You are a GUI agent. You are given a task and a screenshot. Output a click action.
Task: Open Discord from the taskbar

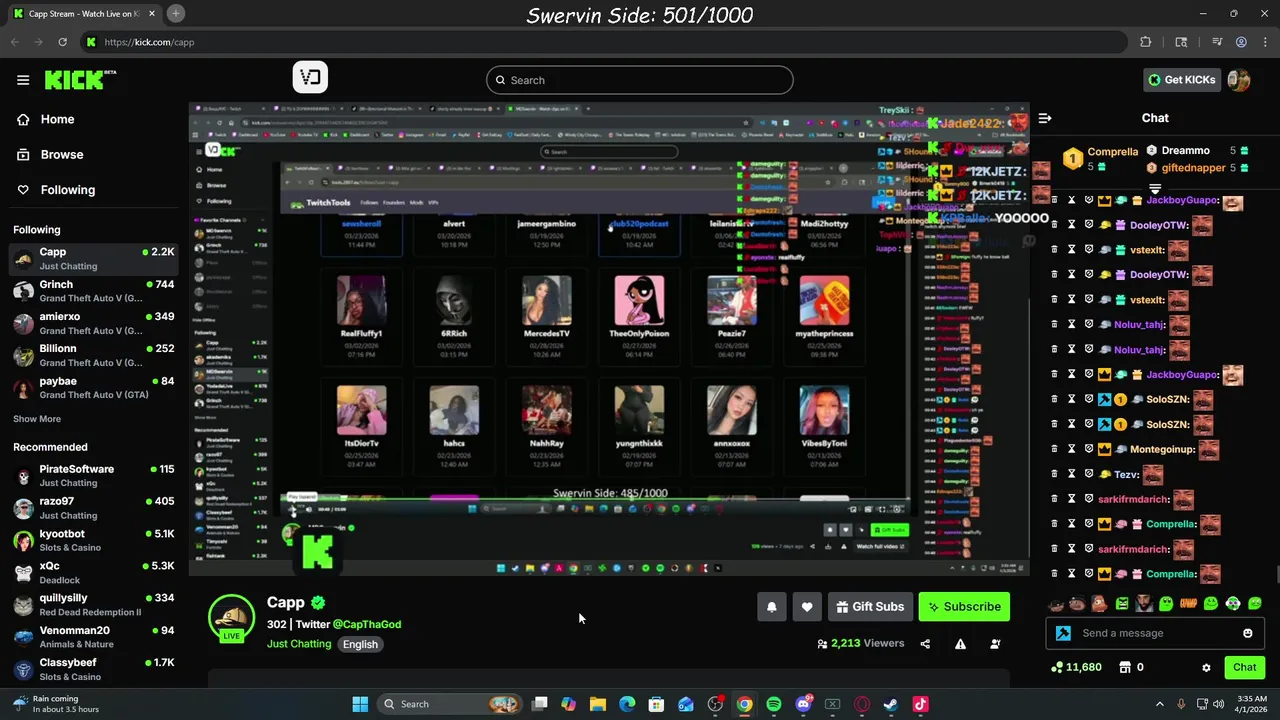point(803,704)
